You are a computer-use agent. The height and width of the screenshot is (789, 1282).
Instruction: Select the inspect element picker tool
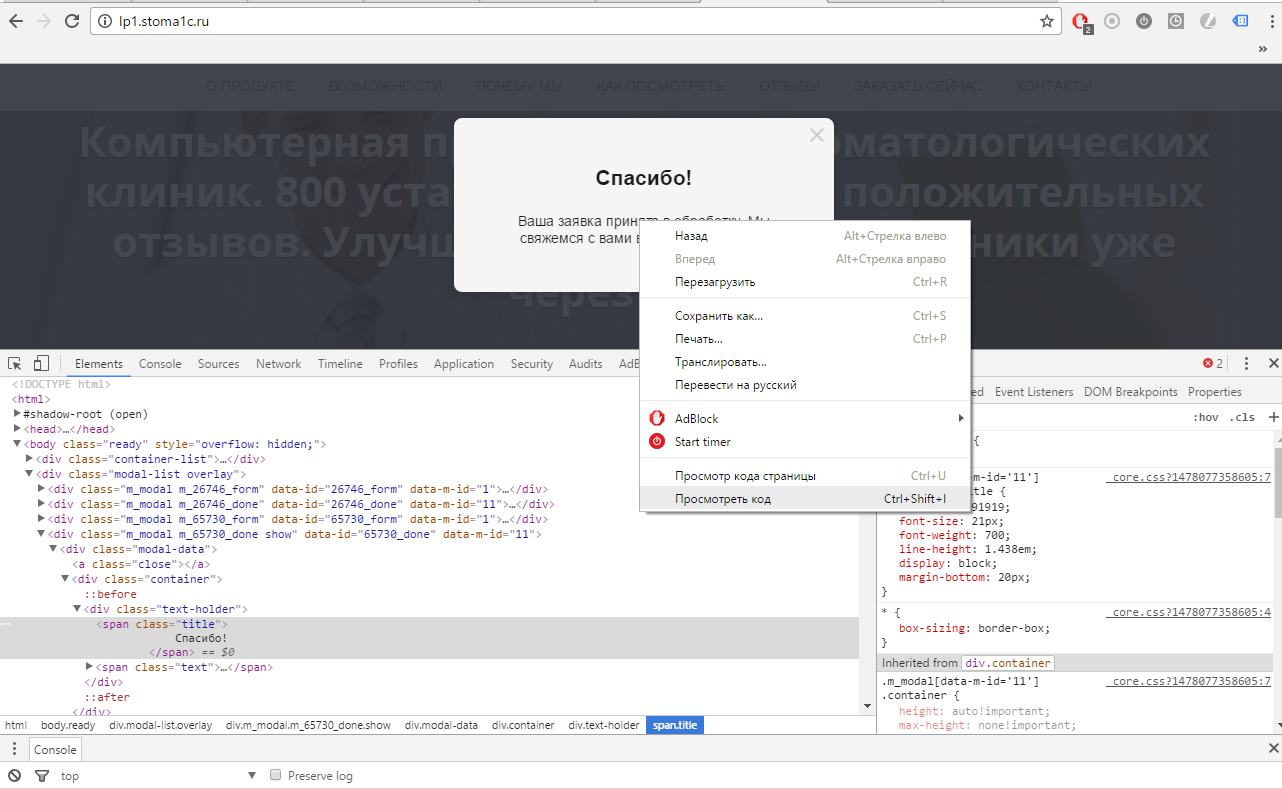tap(14, 363)
